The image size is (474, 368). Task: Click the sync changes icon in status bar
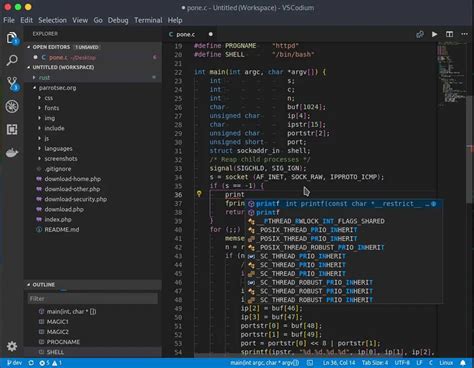31,363
